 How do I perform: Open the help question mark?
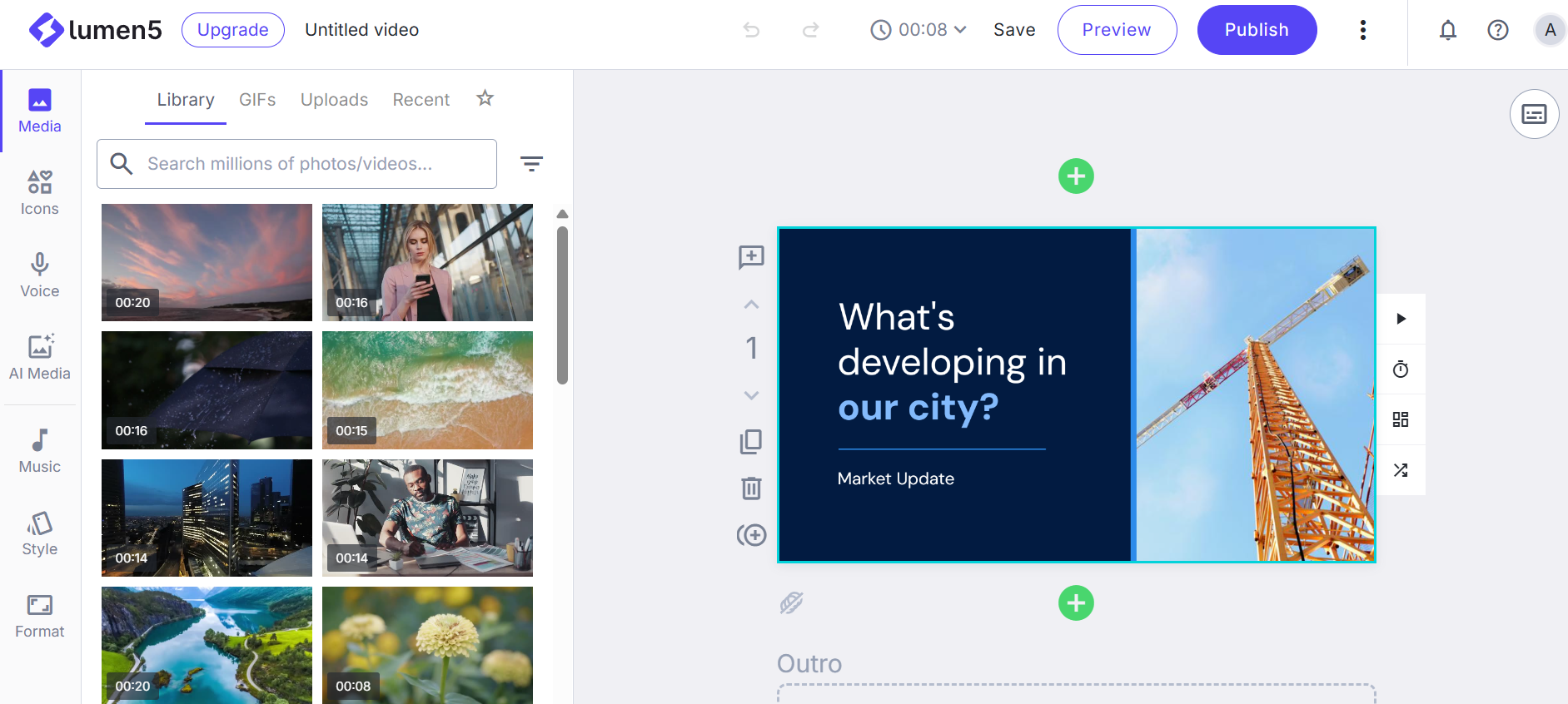point(1498,30)
